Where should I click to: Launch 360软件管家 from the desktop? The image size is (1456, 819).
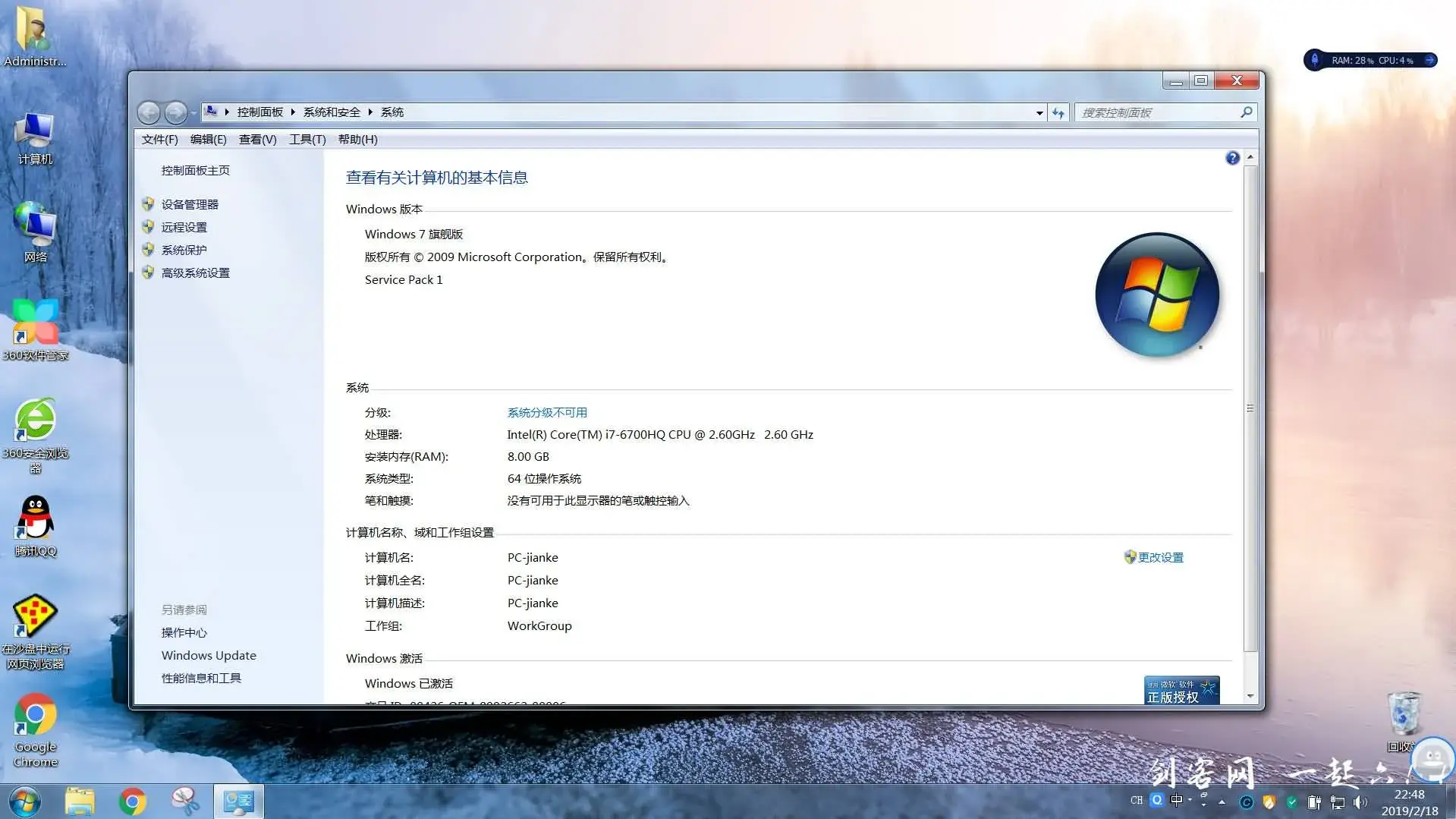pyautogui.click(x=35, y=330)
